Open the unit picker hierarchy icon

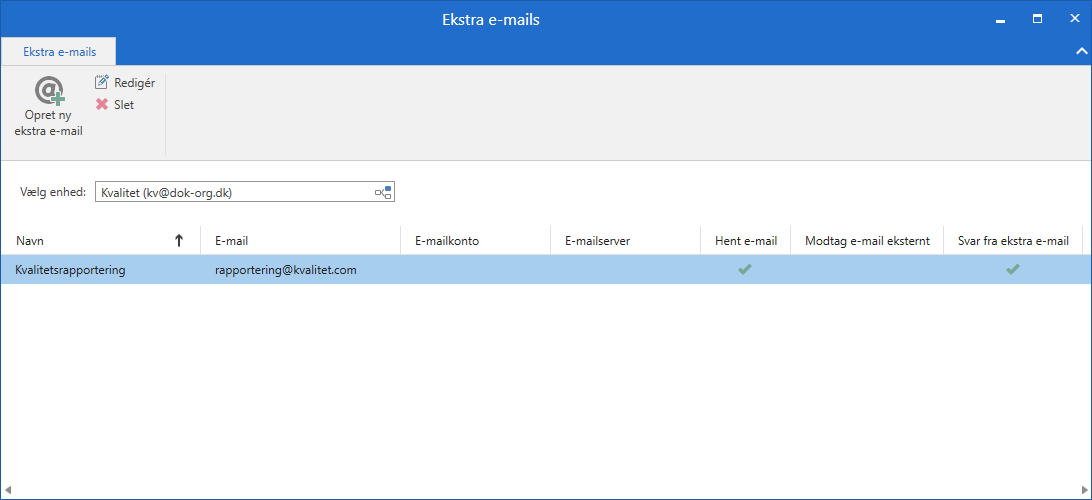pos(383,192)
